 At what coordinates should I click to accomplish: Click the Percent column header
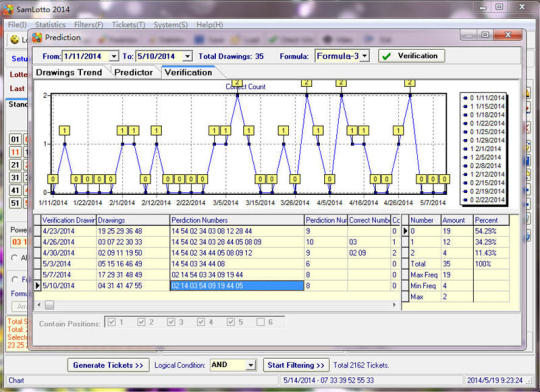(x=491, y=220)
